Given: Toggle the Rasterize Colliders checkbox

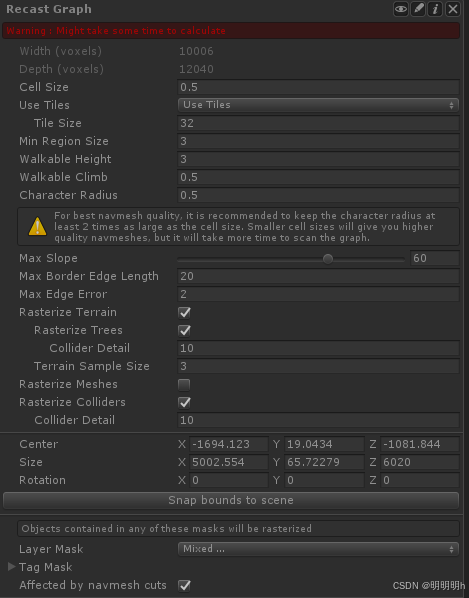Looking at the screenshot, I should pyautogui.click(x=184, y=402).
